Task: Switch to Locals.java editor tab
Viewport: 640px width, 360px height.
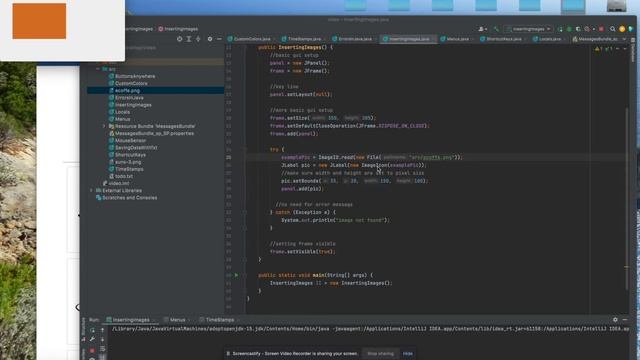Action: (x=549, y=39)
